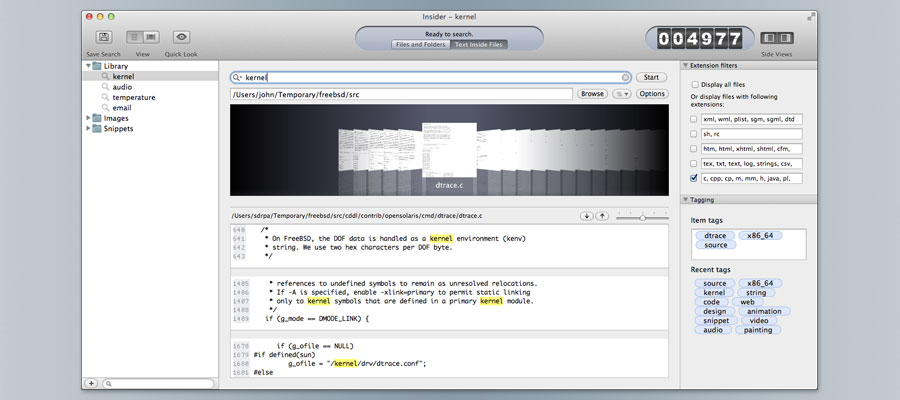
Task: Clear the kernel search field text
Action: (x=626, y=77)
